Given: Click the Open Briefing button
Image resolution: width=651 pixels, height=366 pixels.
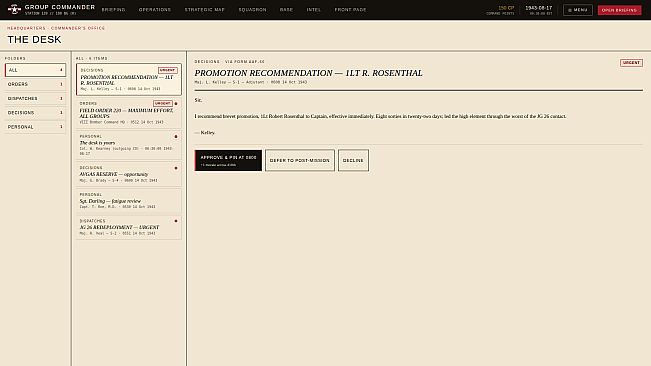Looking at the screenshot, I should coord(619,10).
